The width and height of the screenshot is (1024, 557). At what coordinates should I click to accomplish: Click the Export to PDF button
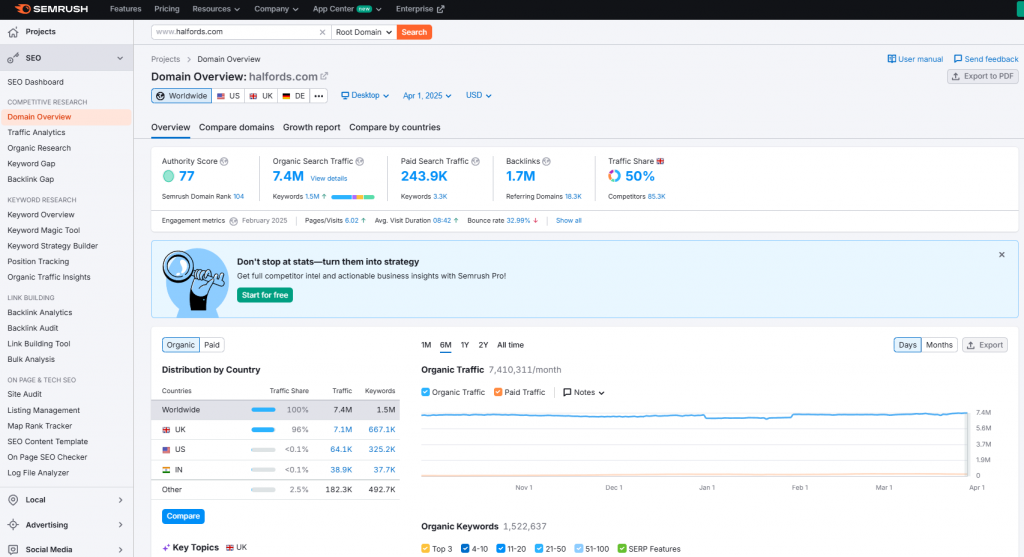983,76
